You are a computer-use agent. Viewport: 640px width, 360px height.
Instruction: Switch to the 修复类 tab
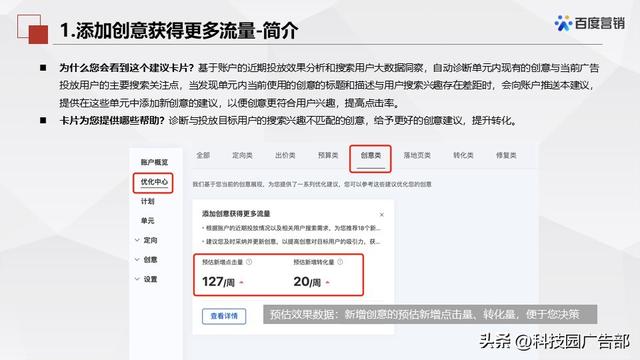[506, 155]
